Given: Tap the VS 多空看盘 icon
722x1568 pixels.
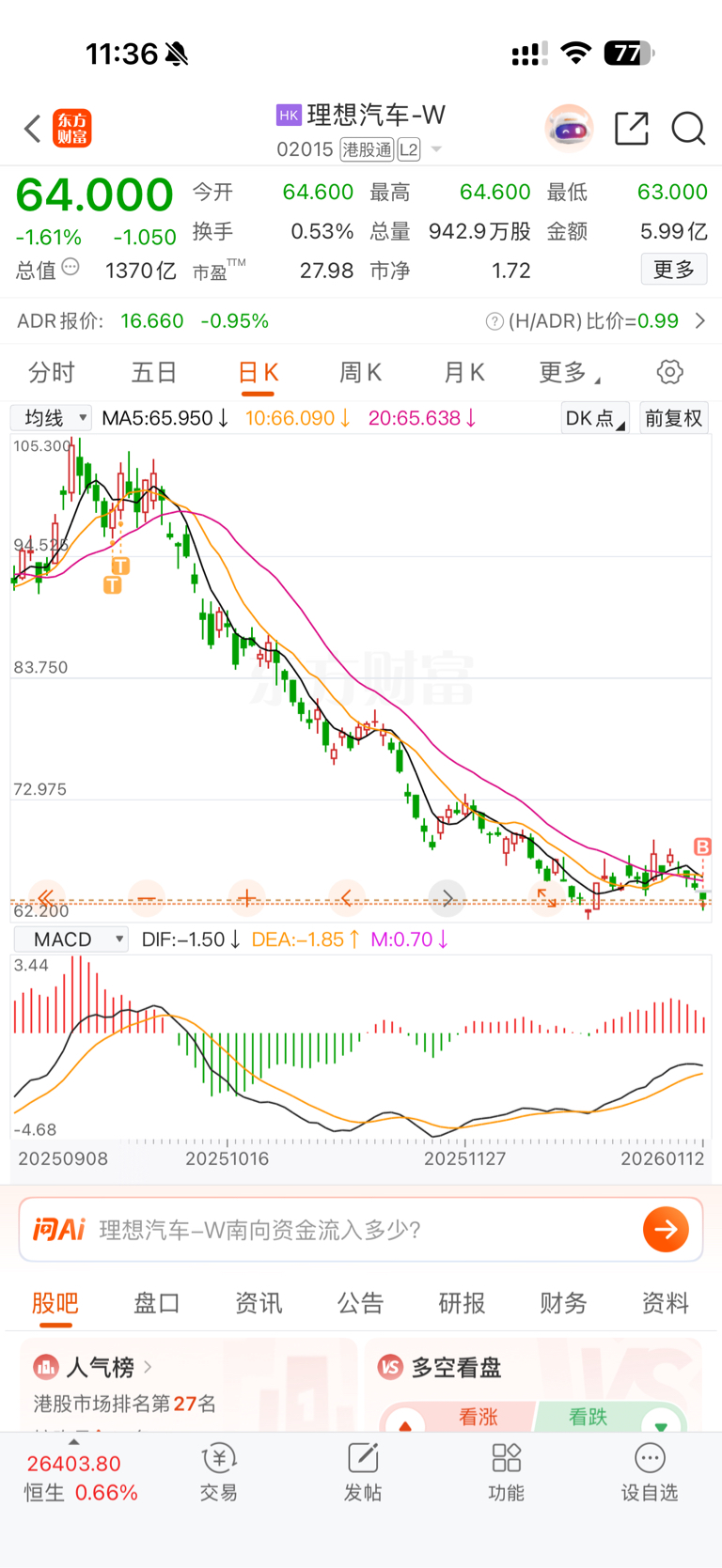Looking at the screenshot, I should pos(390,1367).
